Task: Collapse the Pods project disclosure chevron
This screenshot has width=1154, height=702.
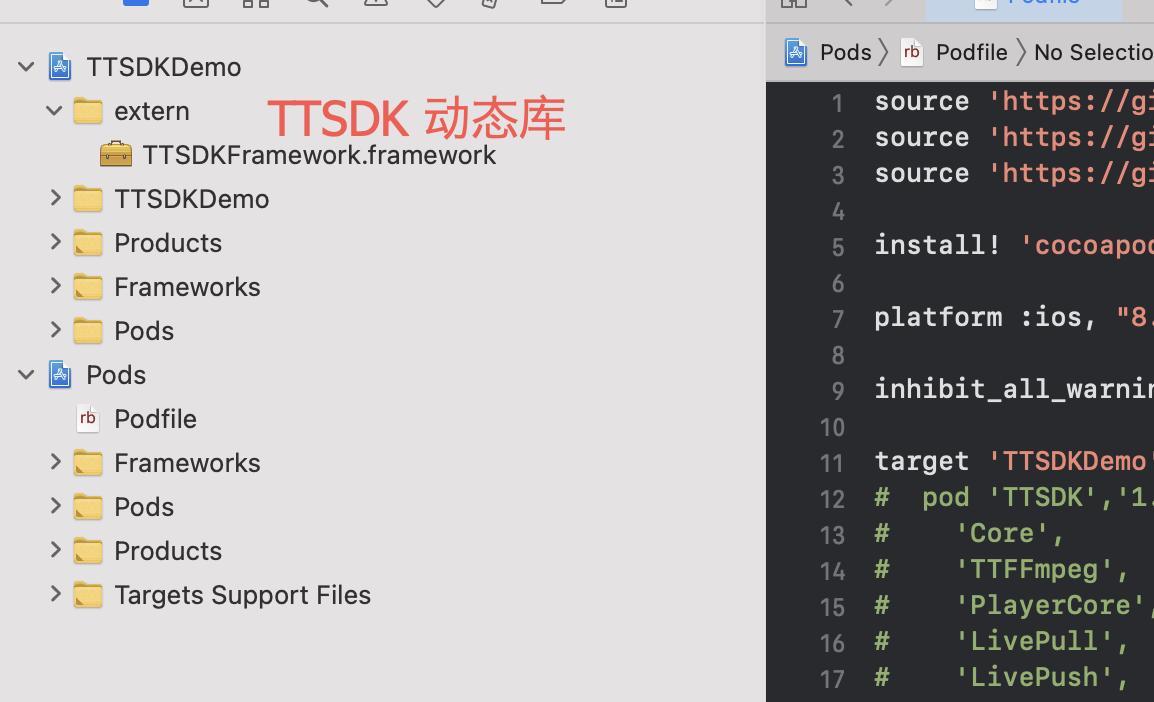Action: [26, 375]
